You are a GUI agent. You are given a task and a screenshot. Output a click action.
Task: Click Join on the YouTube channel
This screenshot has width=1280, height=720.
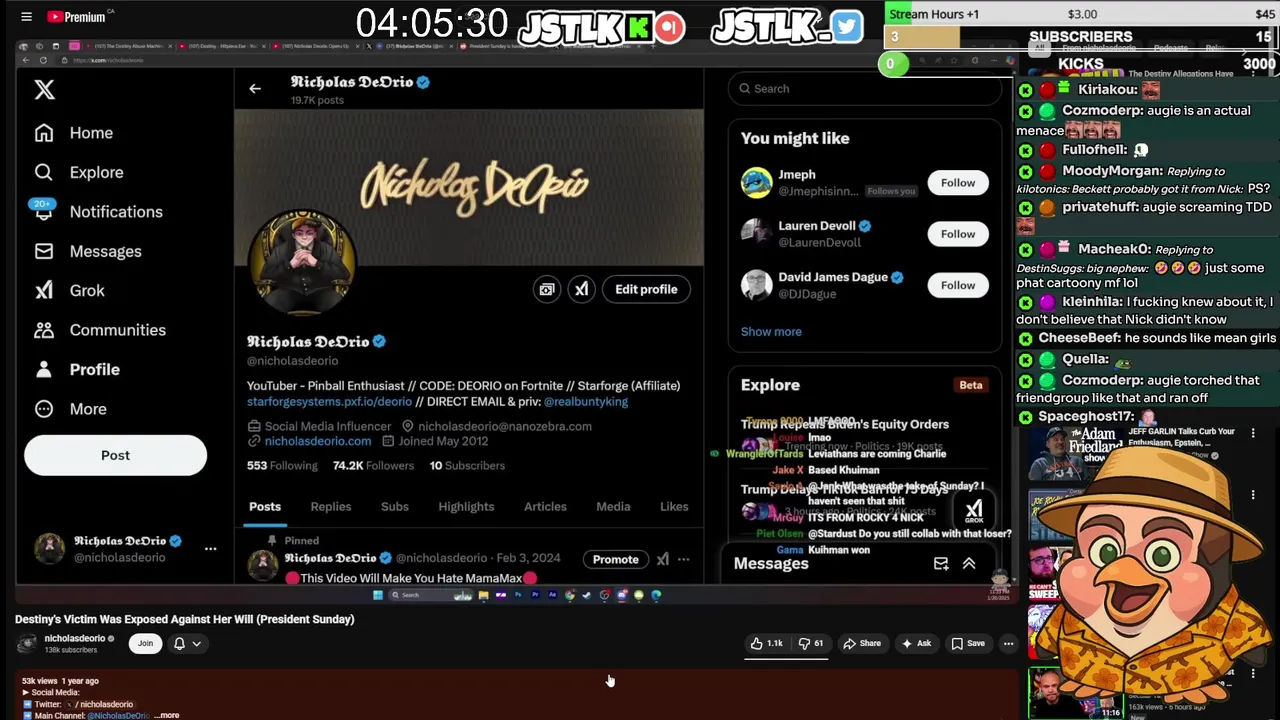pos(145,643)
